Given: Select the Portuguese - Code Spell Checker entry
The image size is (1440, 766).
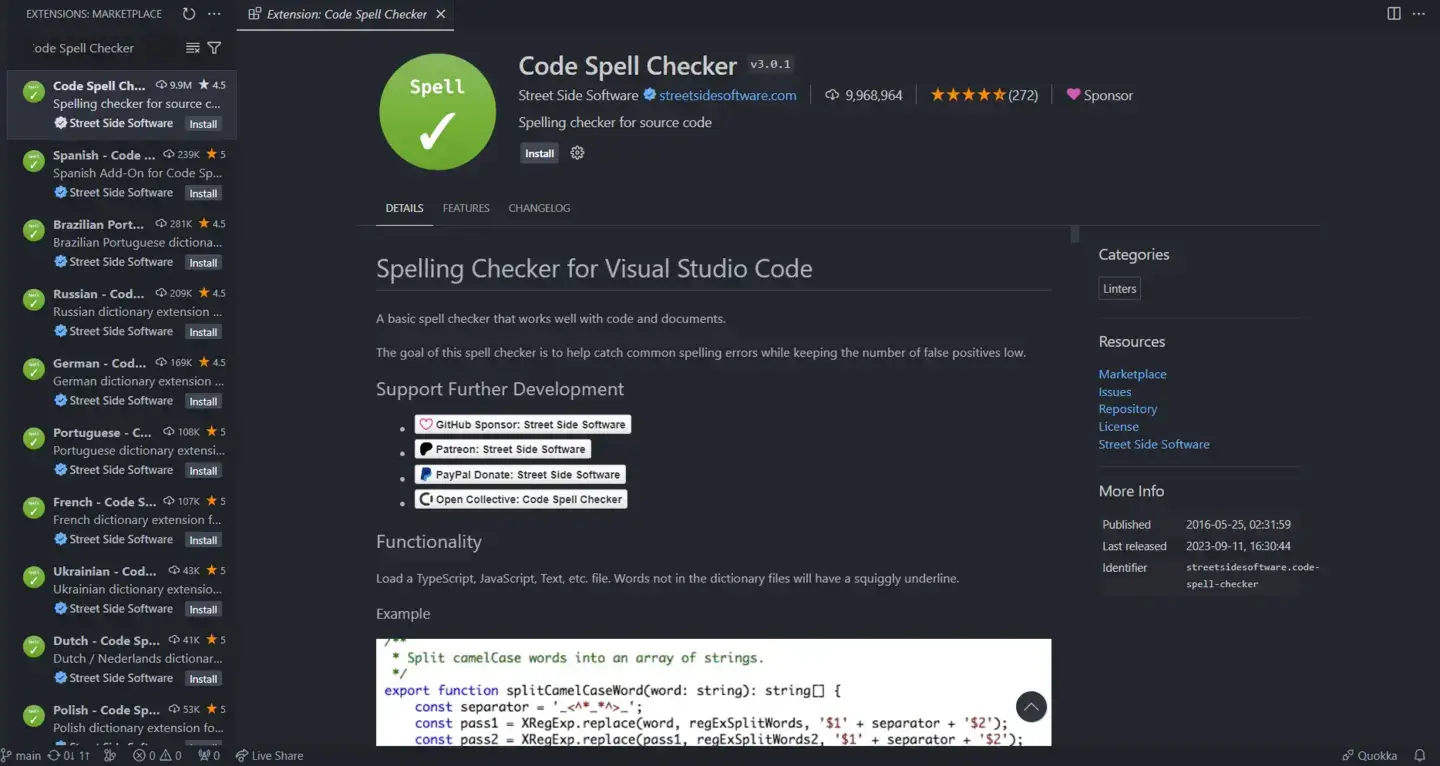Looking at the screenshot, I should [x=122, y=451].
